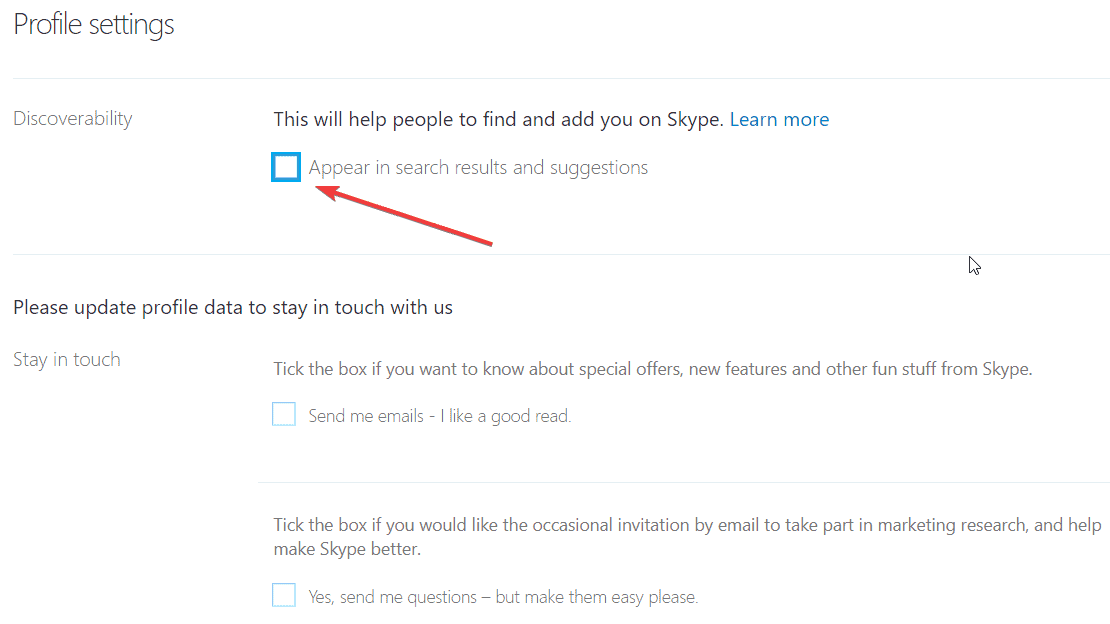
Task: Enable Appear in search results checkbox
Action: (286, 167)
